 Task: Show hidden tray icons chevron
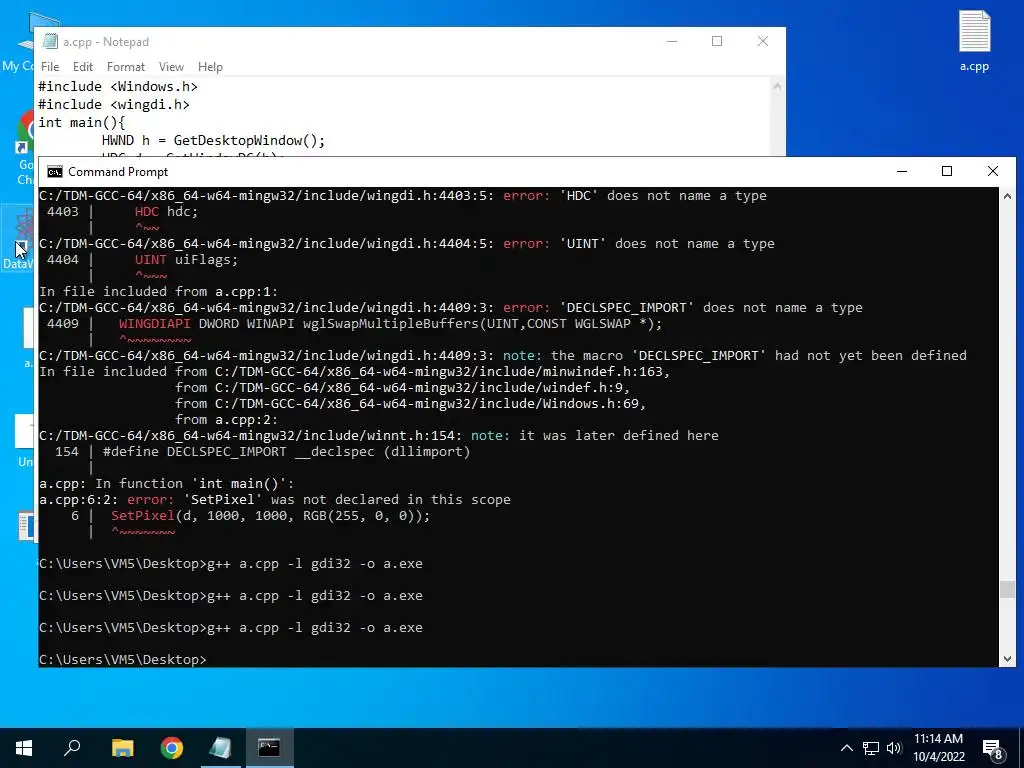[x=846, y=748]
